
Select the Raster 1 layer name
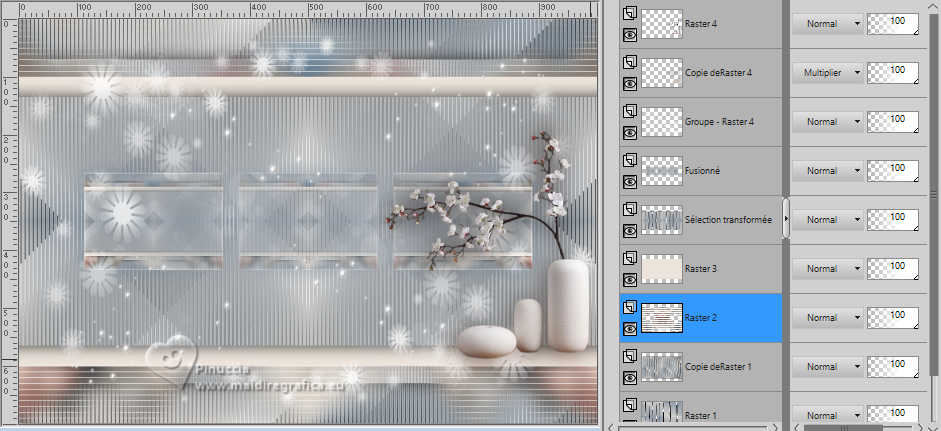(x=700, y=415)
